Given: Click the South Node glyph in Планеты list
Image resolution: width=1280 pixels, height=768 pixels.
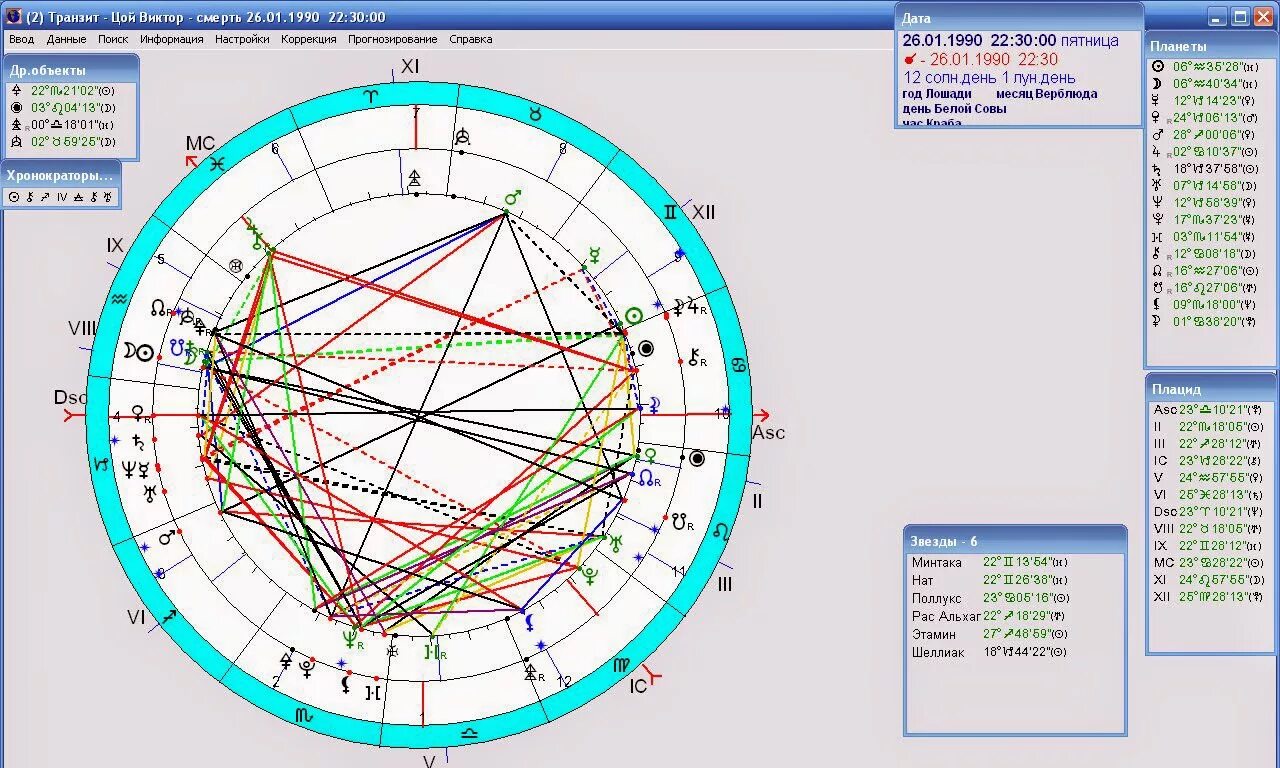Looking at the screenshot, I should point(1158,287).
